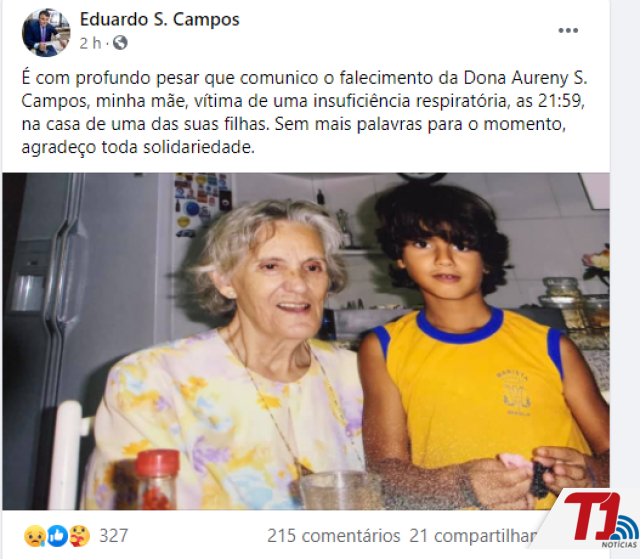Image resolution: width=640 pixels, height=559 pixels.
Task: Open the post timestamp 2 h
Action: click(90, 43)
